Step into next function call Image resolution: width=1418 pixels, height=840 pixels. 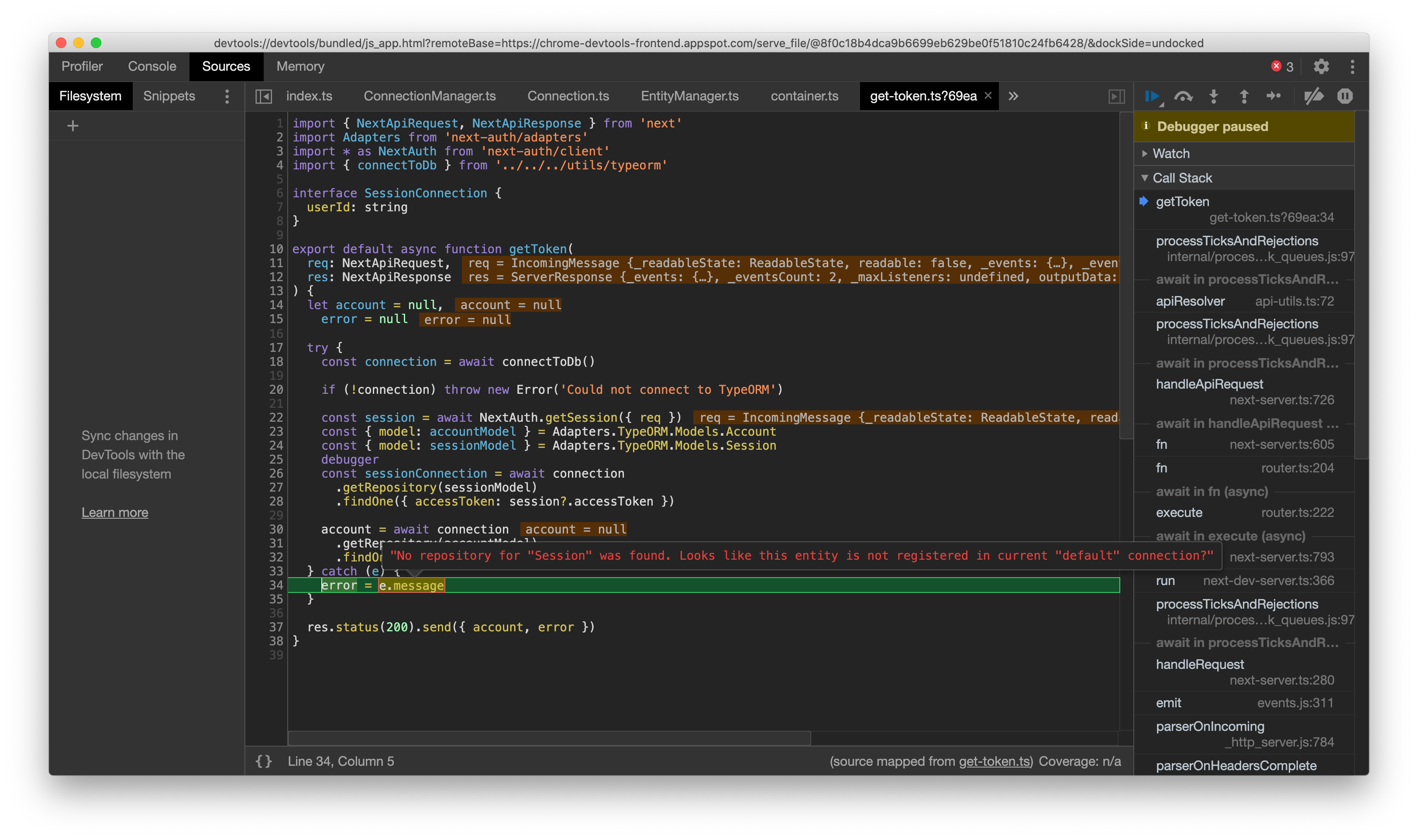(1214, 96)
